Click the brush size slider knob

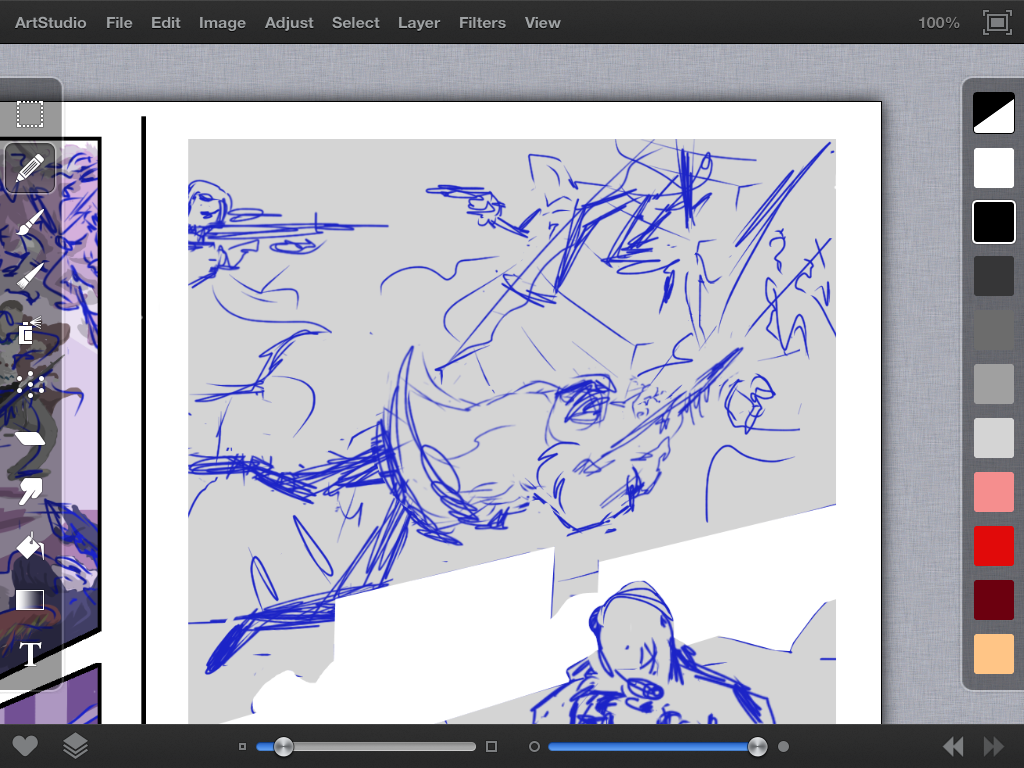(x=283, y=746)
